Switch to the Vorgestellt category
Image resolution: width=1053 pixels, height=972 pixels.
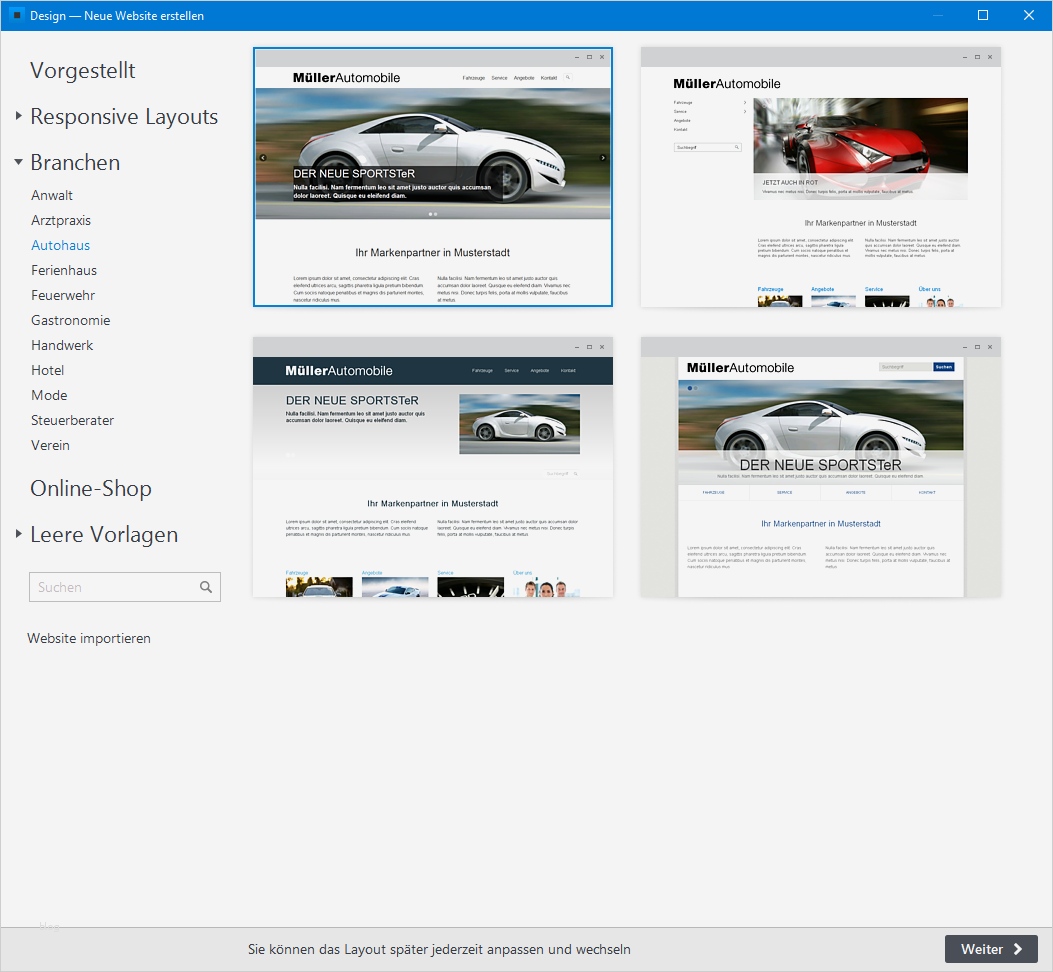pos(83,70)
